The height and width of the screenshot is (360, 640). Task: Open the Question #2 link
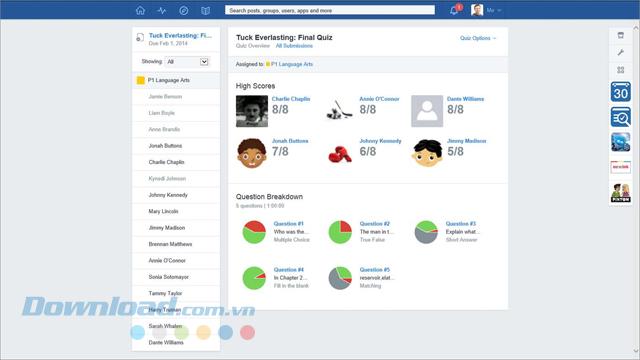375,224
